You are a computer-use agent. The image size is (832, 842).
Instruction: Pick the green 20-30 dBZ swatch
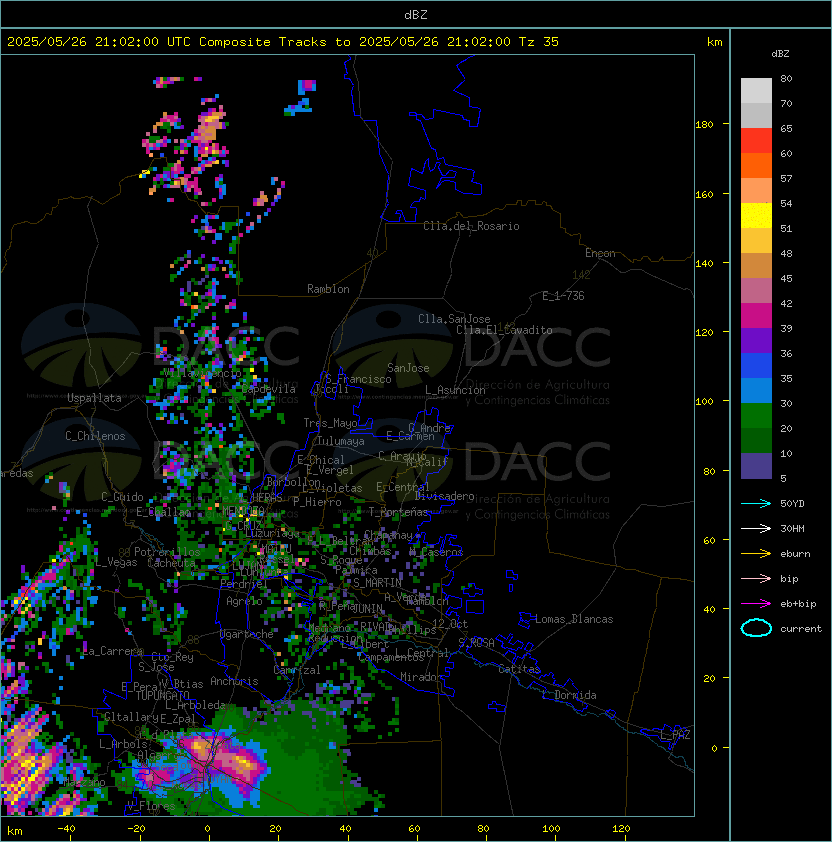(756, 416)
